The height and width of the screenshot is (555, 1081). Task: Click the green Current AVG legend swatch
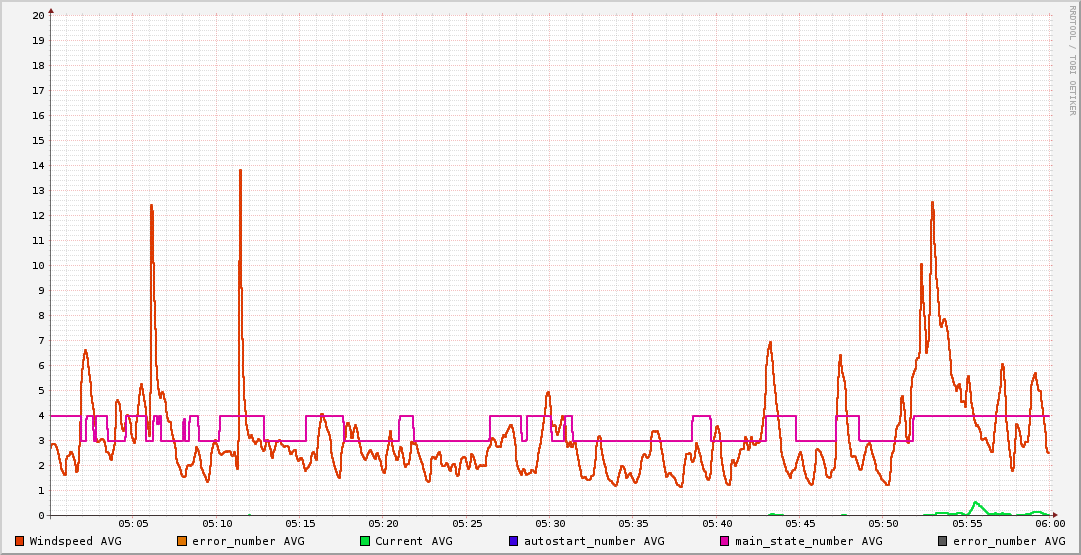pyautogui.click(x=364, y=541)
